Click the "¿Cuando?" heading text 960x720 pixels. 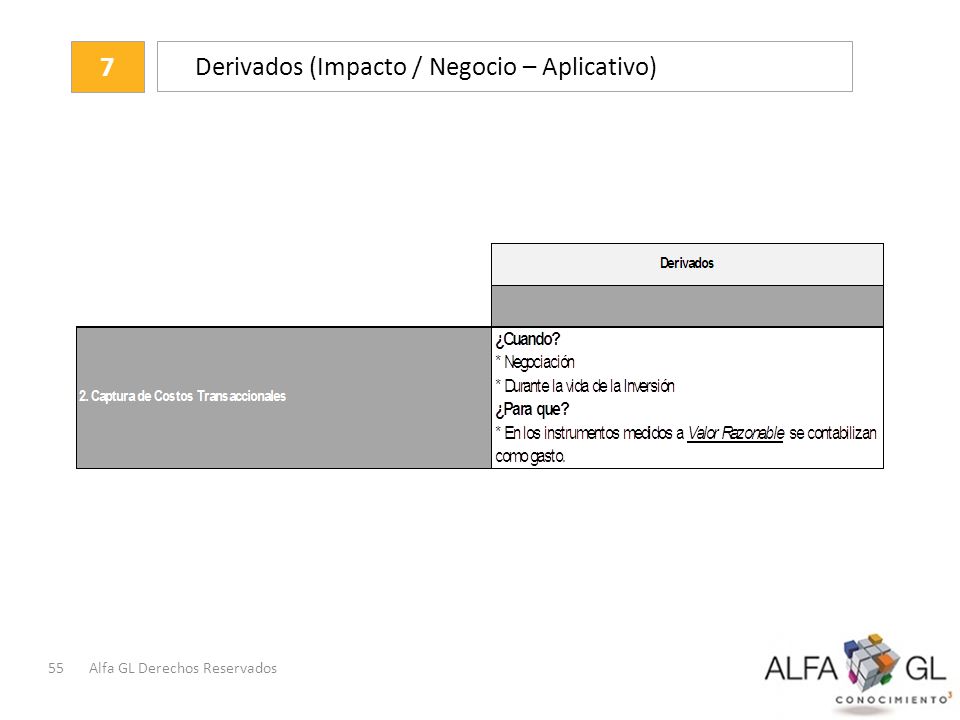(528, 339)
